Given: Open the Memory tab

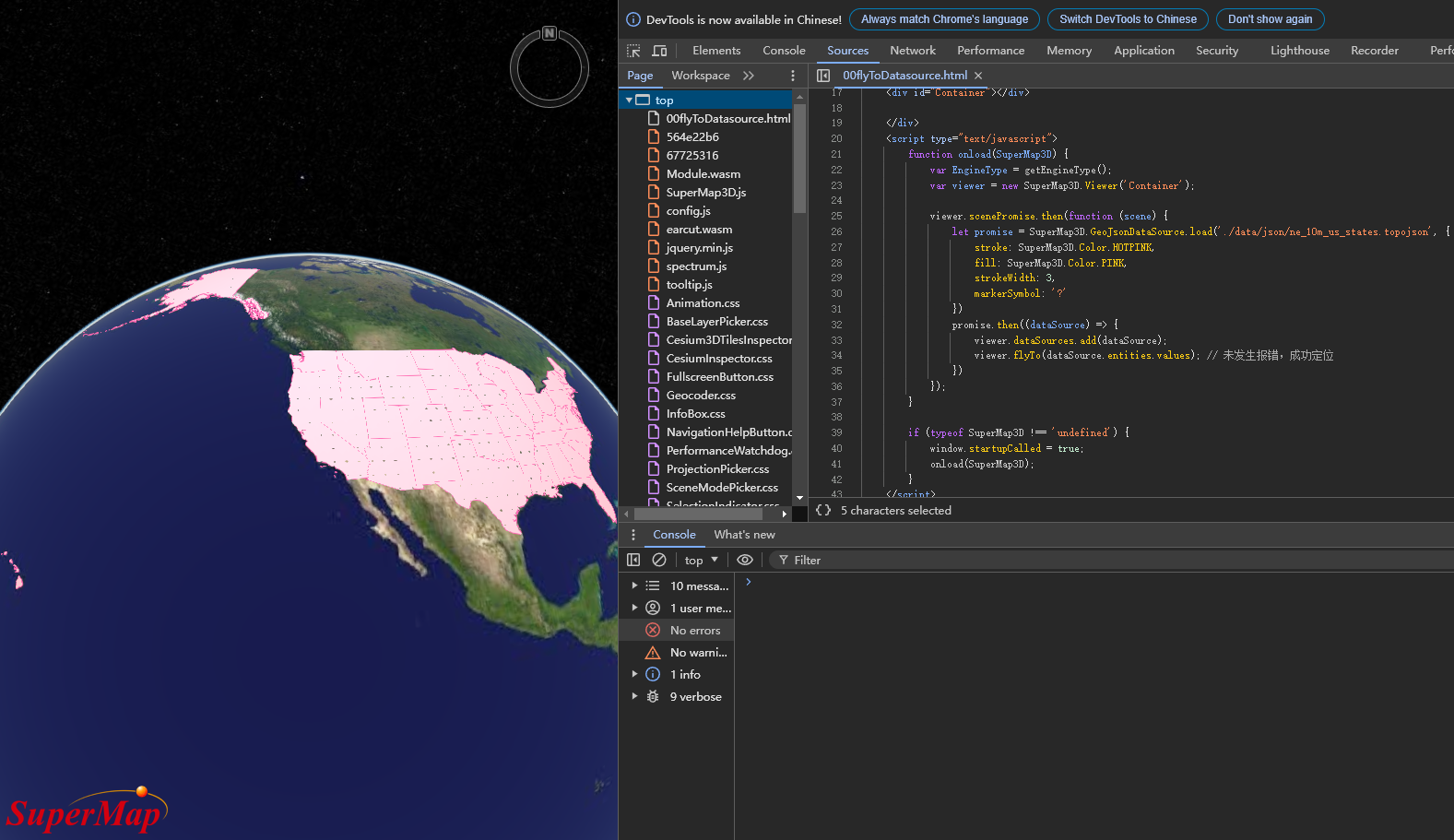Looking at the screenshot, I should (x=1070, y=51).
